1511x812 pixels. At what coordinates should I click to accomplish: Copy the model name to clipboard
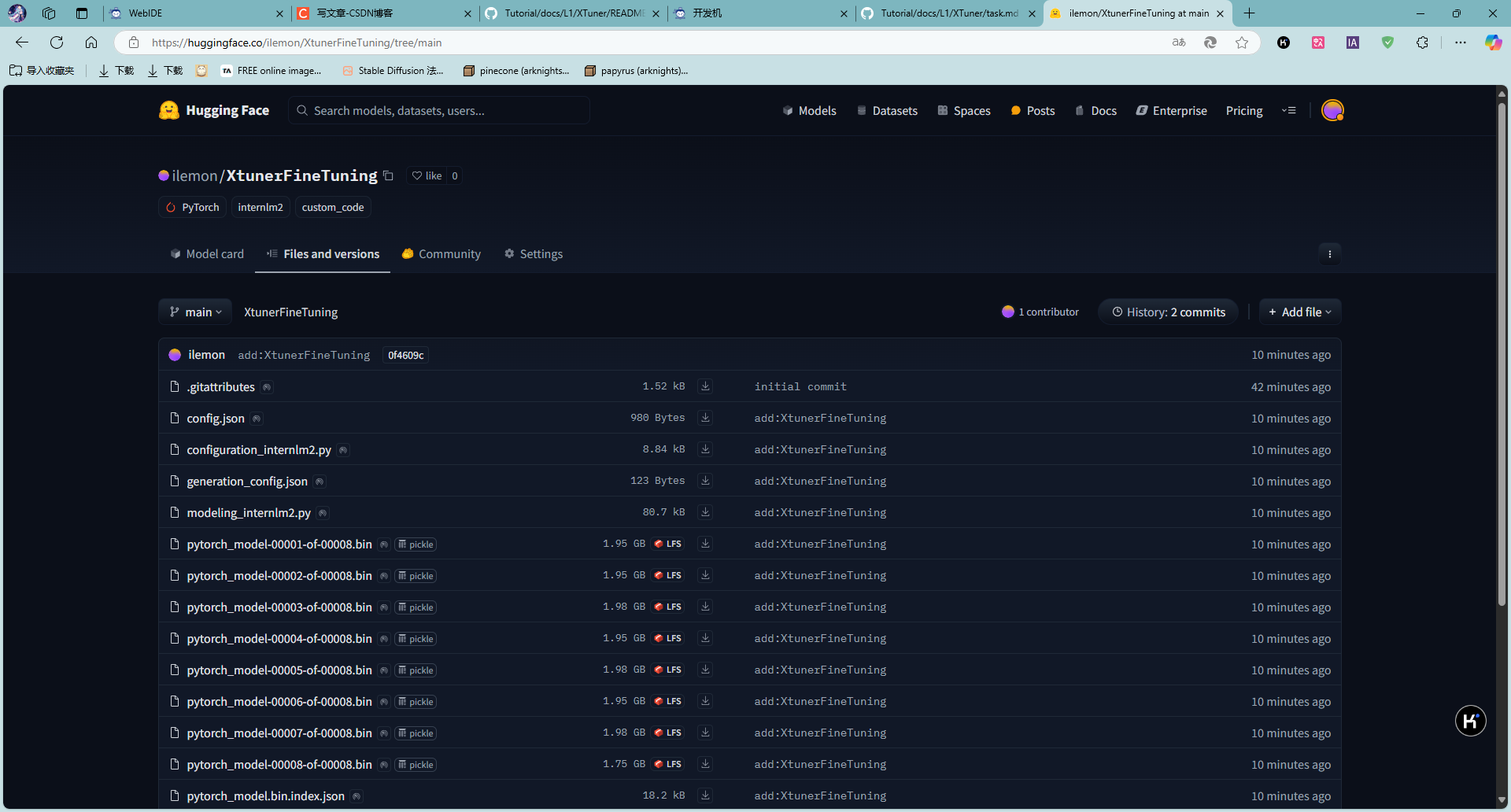click(x=388, y=175)
